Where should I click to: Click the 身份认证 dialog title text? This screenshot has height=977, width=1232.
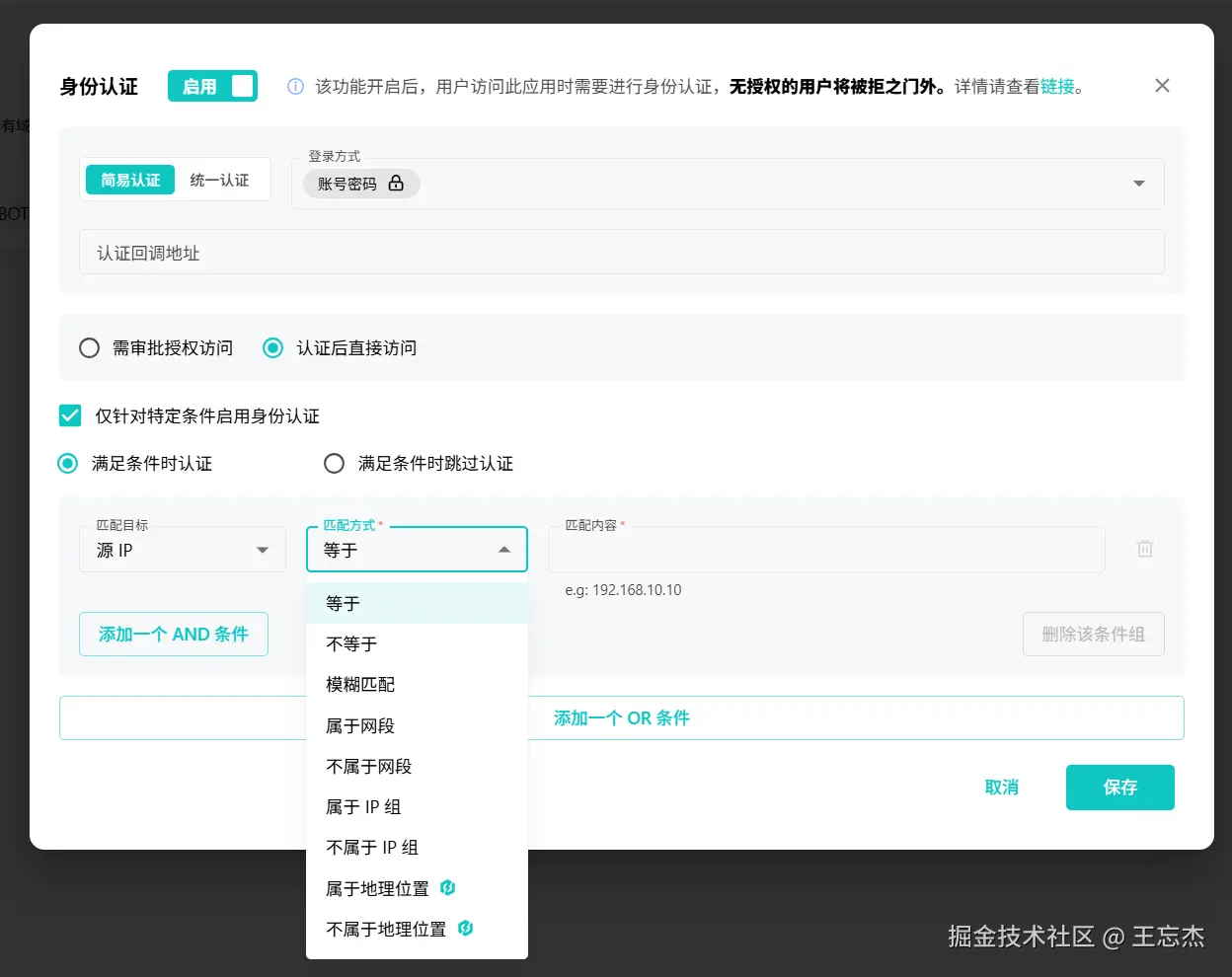point(99,87)
